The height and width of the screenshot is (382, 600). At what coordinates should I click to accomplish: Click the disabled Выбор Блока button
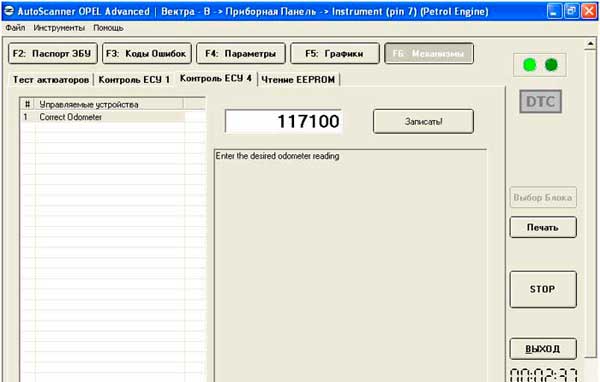543,198
